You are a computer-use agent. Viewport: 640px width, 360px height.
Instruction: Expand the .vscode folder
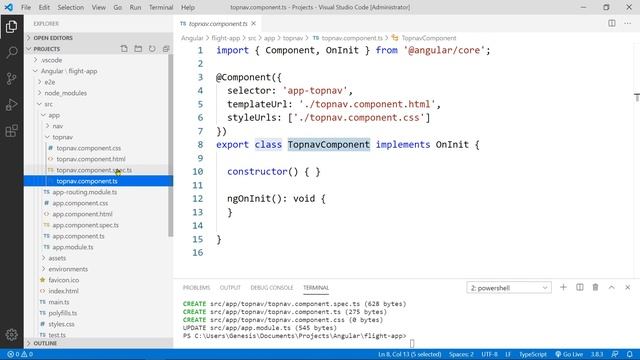[52, 60]
